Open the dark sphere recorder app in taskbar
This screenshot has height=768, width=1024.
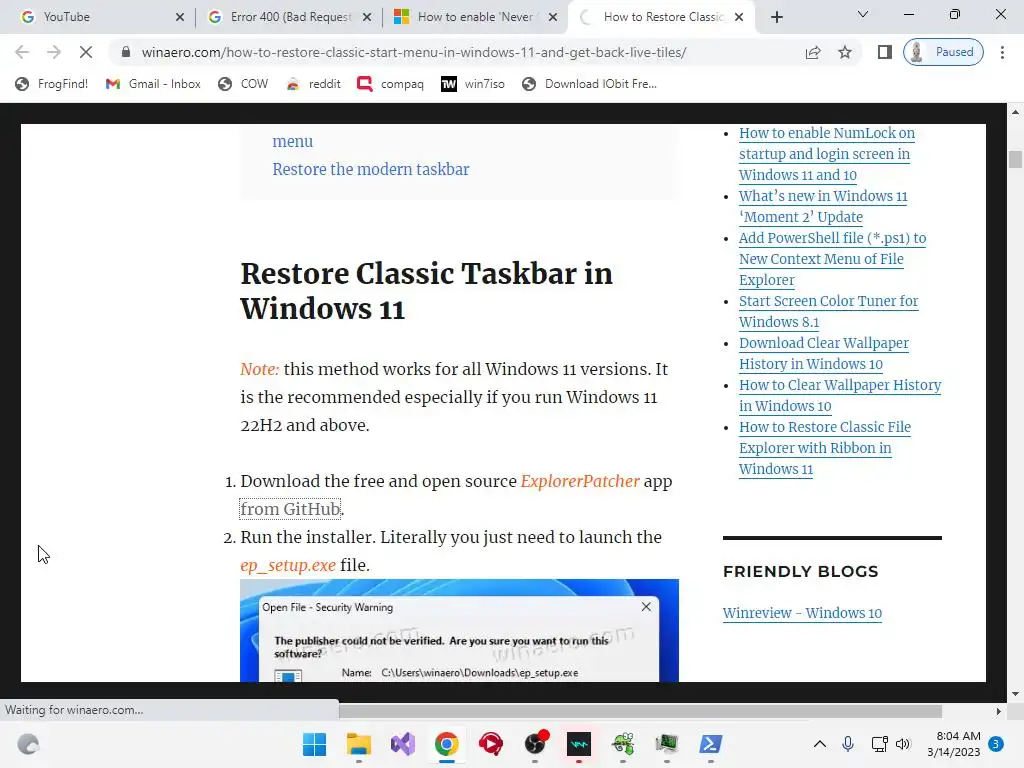coord(536,743)
